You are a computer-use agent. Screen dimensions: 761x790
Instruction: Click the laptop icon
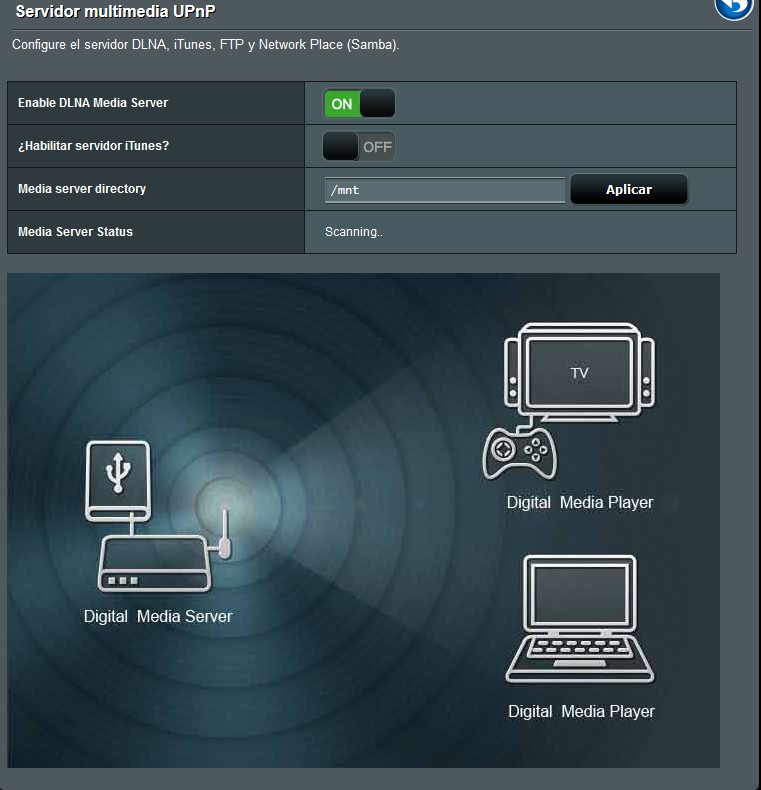pyautogui.click(x=580, y=619)
